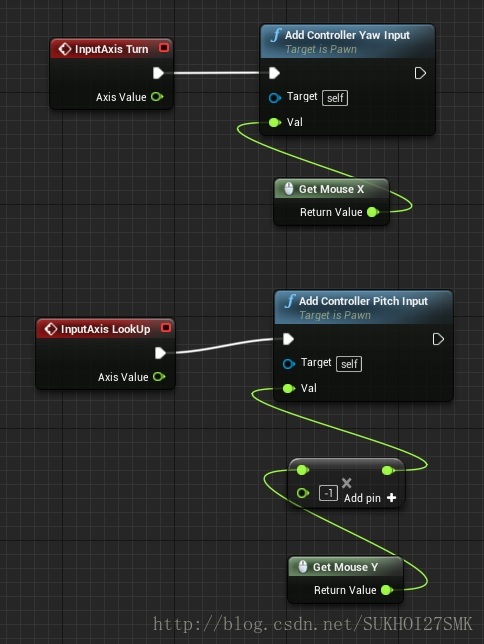The image size is (484, 644).
Task: Click the execution output pin of Add Controller Yaw Input
Action: [x=420, y=73]
